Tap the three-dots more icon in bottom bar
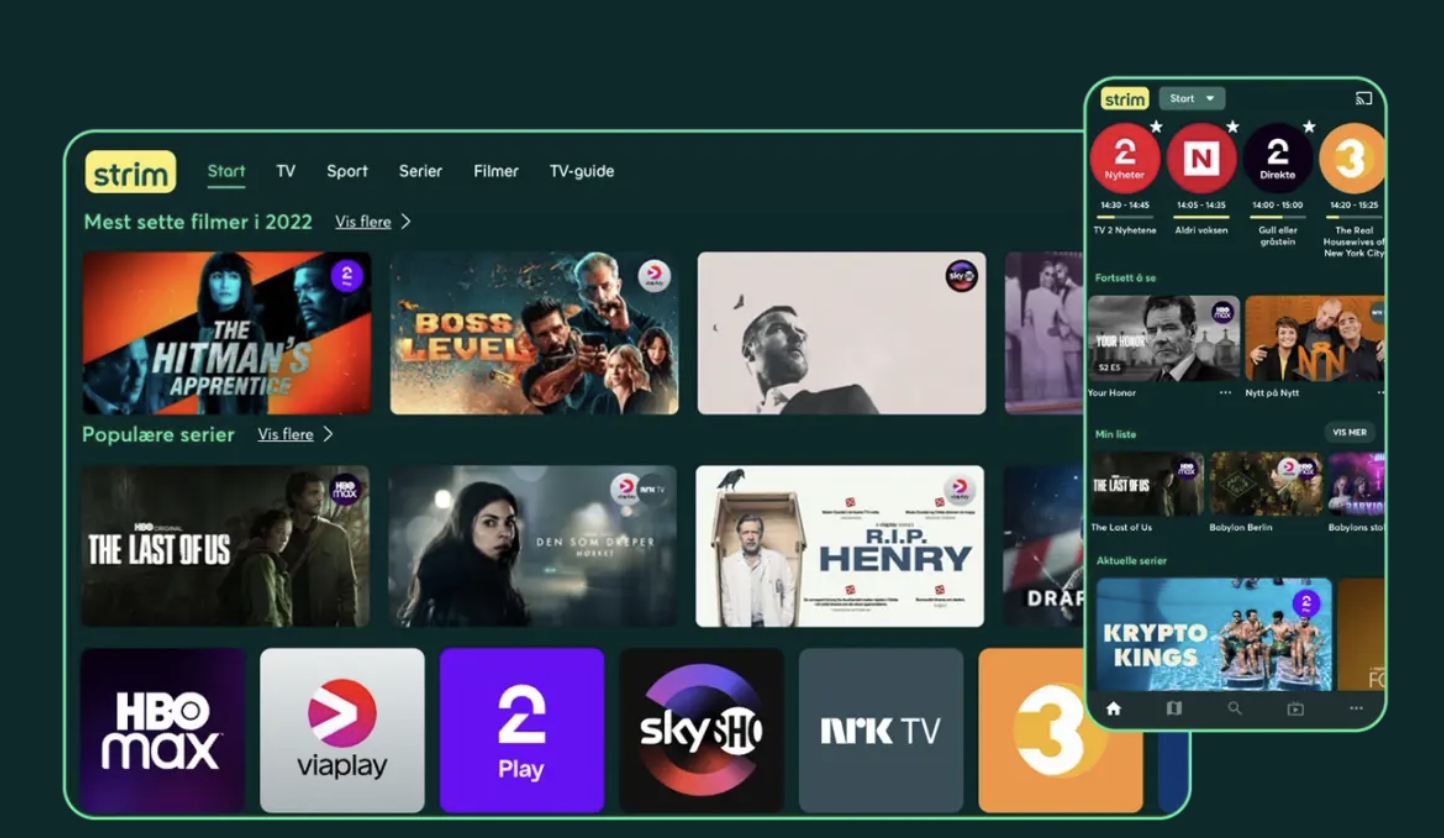Image resolution: width=1444 pixels, height=838 pixels. tap(1356, 708)
